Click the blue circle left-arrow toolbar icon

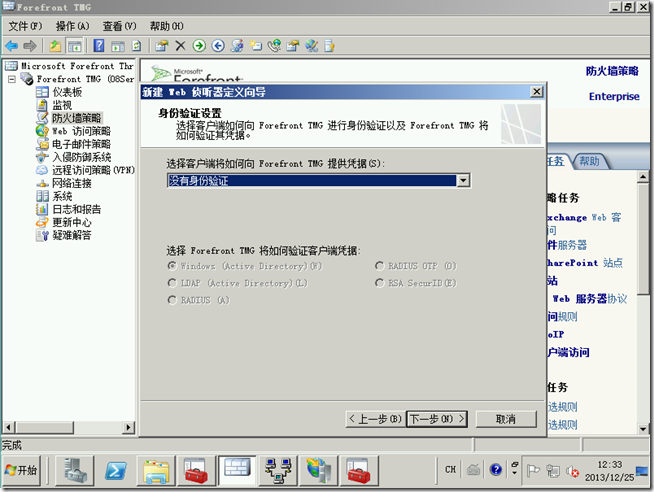pos(218,45)
